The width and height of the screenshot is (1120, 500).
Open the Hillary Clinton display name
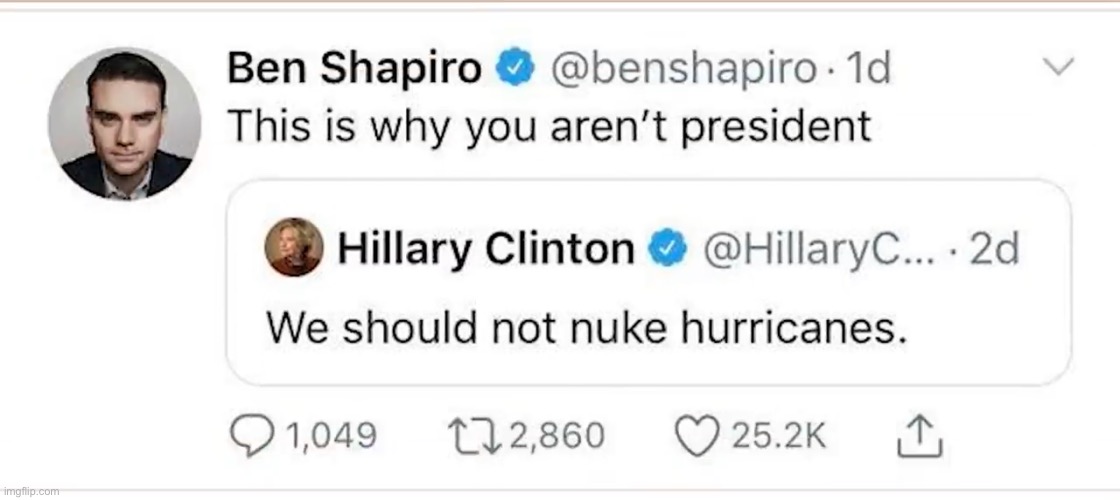click(x=486, y=249)
